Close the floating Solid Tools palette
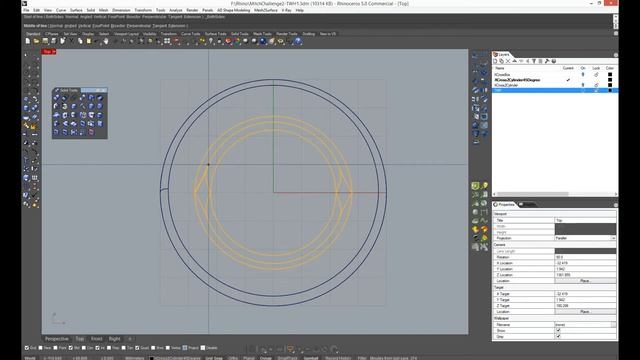640x360 pixels. coord(104,90)
